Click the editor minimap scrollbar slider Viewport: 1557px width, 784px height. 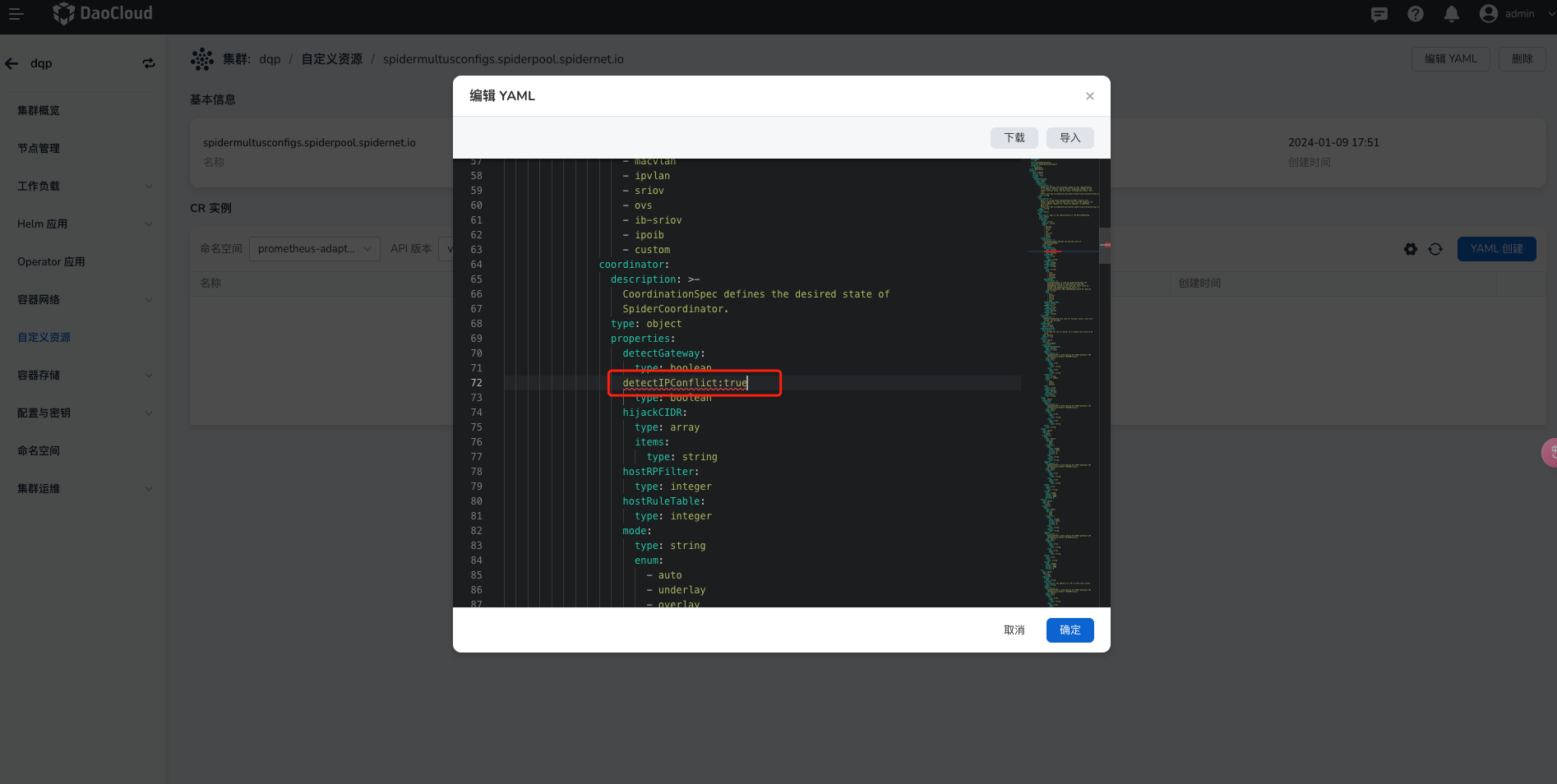tap(1105, 246)
